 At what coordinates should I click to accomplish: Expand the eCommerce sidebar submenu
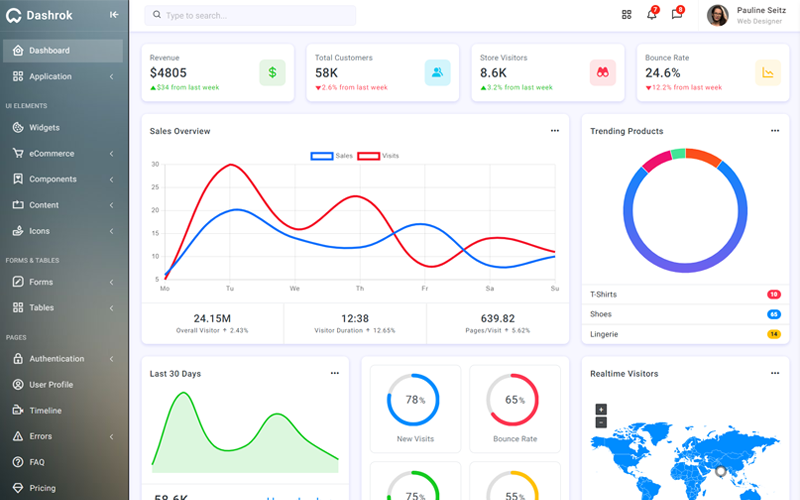[62, 153]
